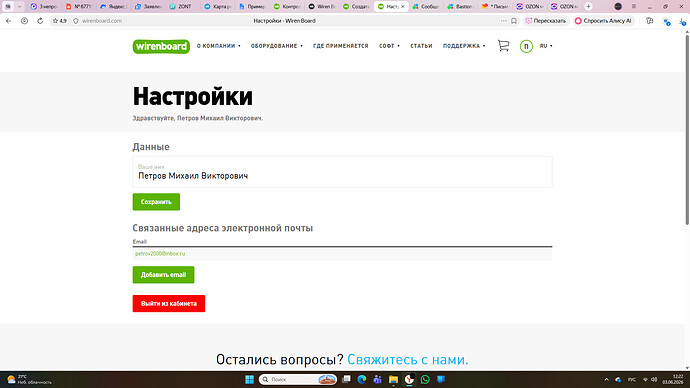The width and height of the screenshot is (690, 388).
Task: Bookmark this page icon
Action: click(x=514, y=21)
